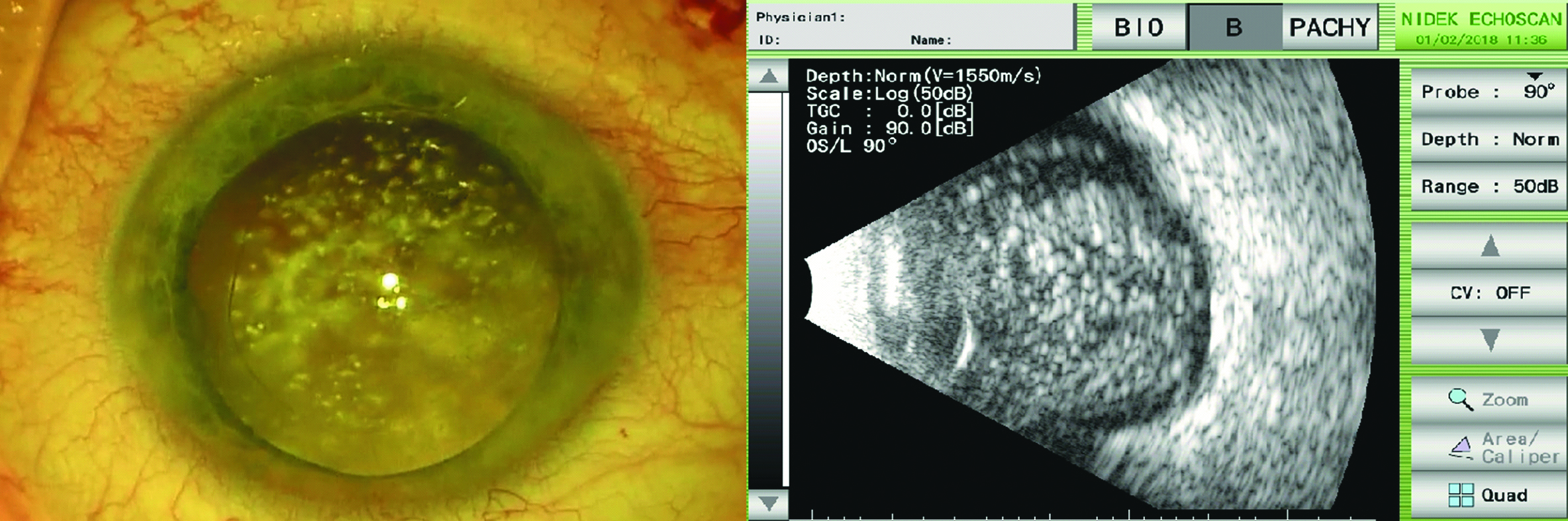Click the gain scroll up arrow at left

768,76
